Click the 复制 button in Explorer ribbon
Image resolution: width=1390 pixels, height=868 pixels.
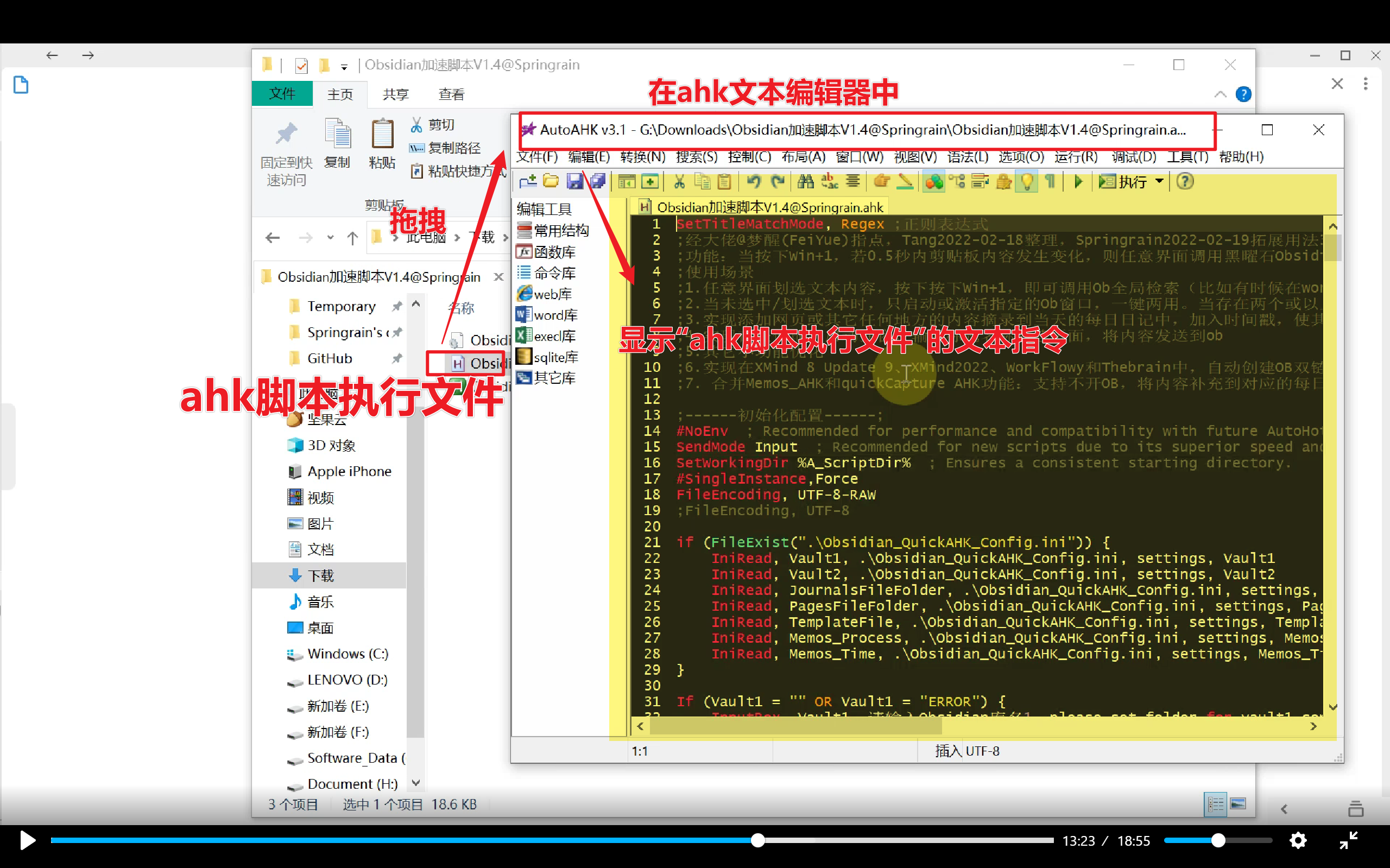[337, 144]
